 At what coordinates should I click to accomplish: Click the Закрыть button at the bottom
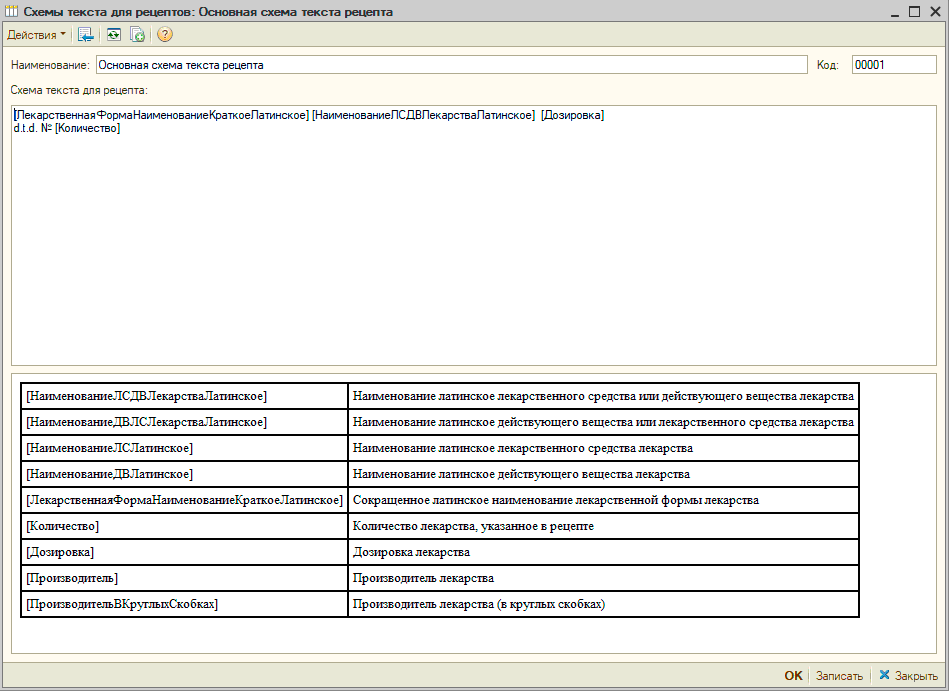[x=908, y=676]
